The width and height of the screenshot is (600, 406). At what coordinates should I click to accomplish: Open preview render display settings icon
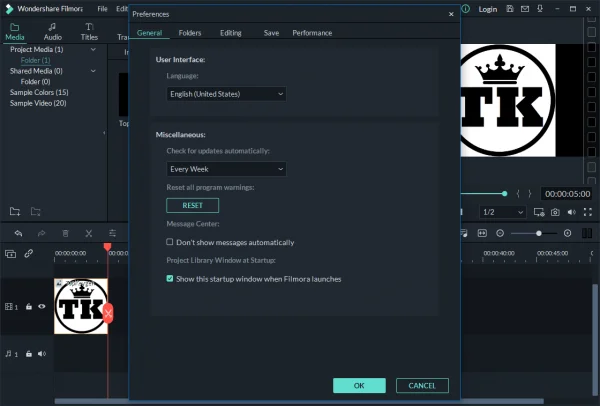(539, 212)
